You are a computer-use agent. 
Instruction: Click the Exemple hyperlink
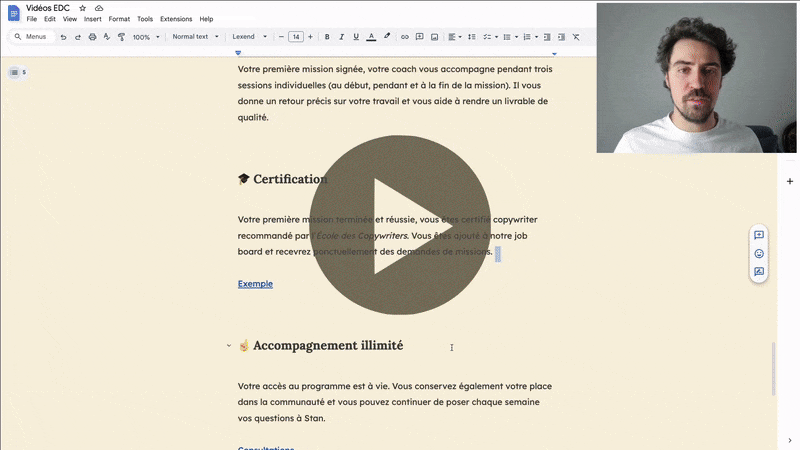255,284
